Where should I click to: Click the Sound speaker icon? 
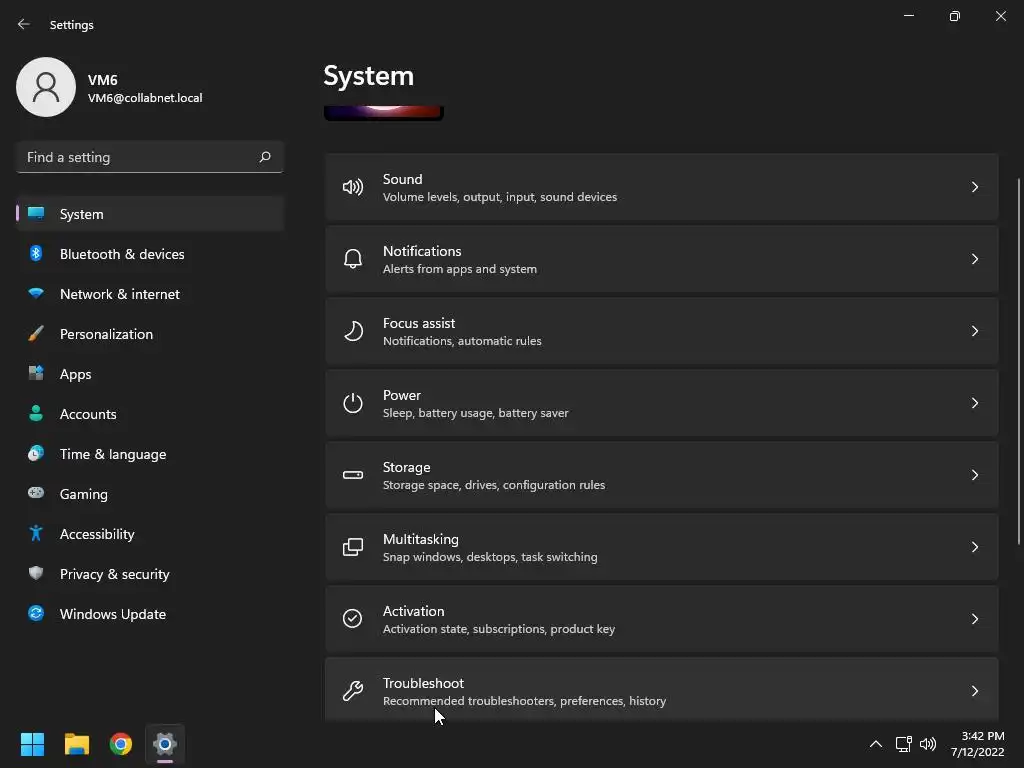[353, 187]
